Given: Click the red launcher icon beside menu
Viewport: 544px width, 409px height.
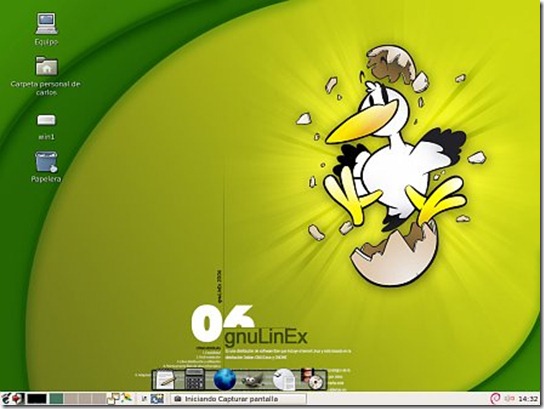Looking at the screenshot, I should [18, 399].
